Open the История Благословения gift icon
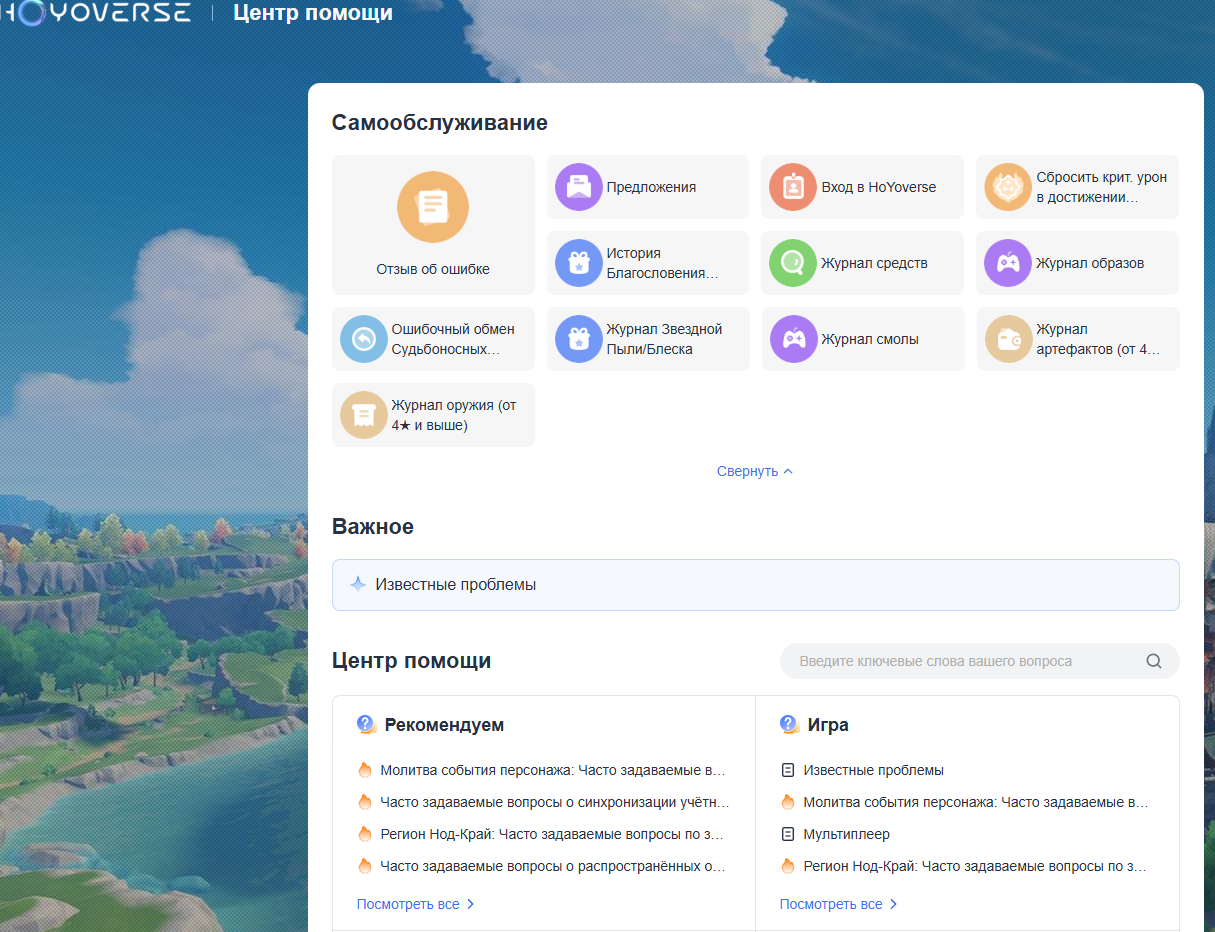1215x932 pixels. point(578,263)
